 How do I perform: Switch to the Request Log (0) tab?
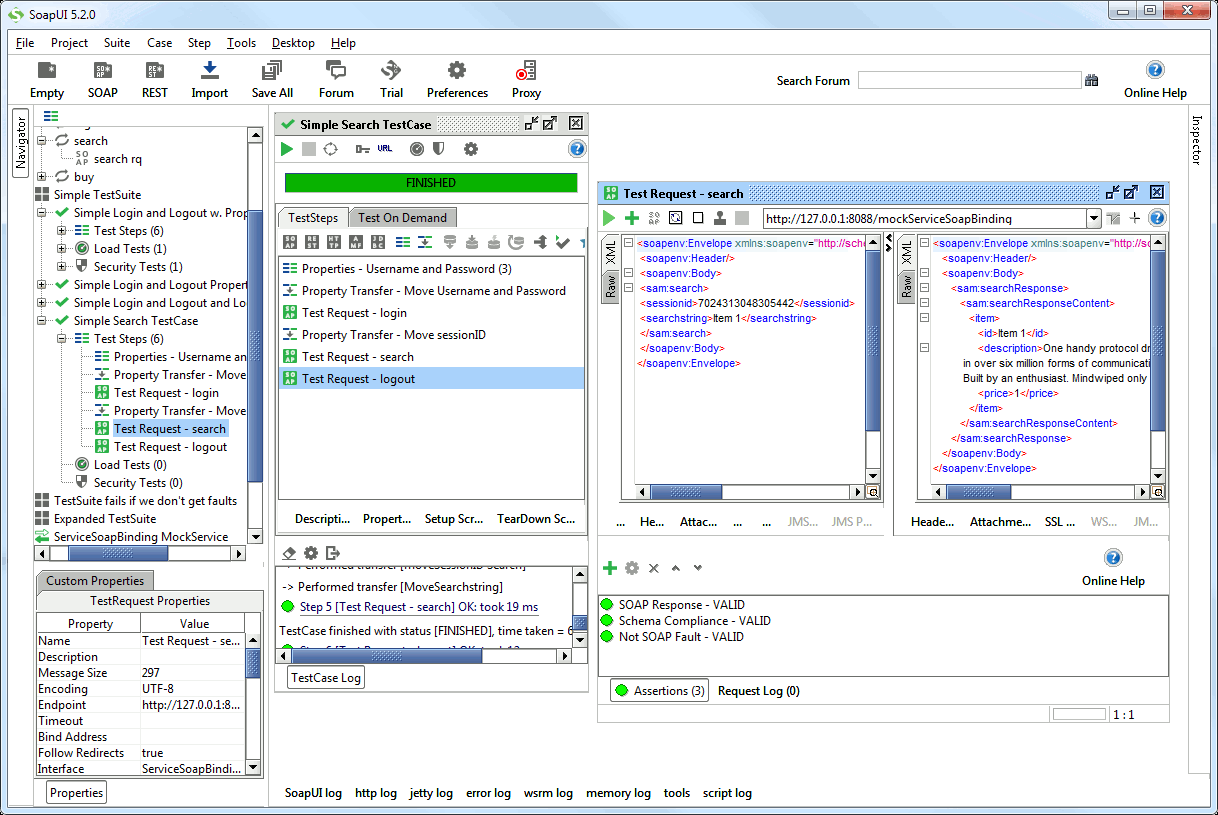[x=758, y=691]
